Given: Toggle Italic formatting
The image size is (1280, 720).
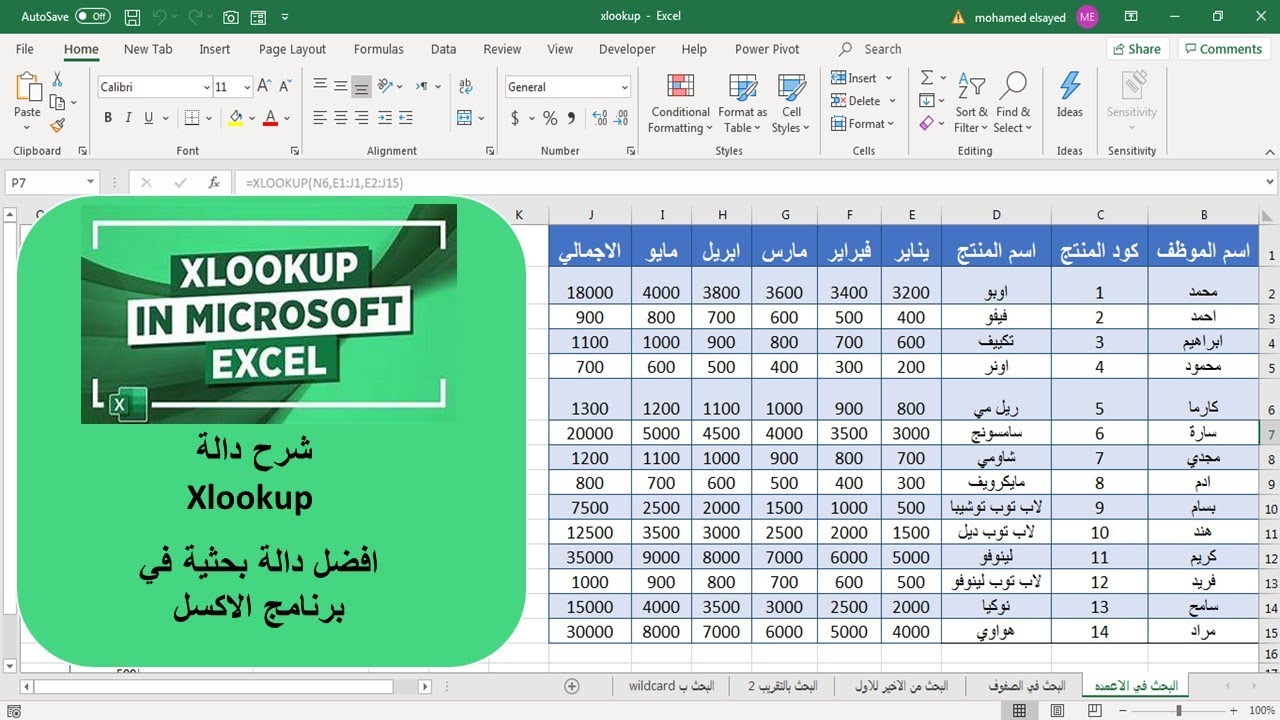Looking at the screenshot, I should point(129,118).
